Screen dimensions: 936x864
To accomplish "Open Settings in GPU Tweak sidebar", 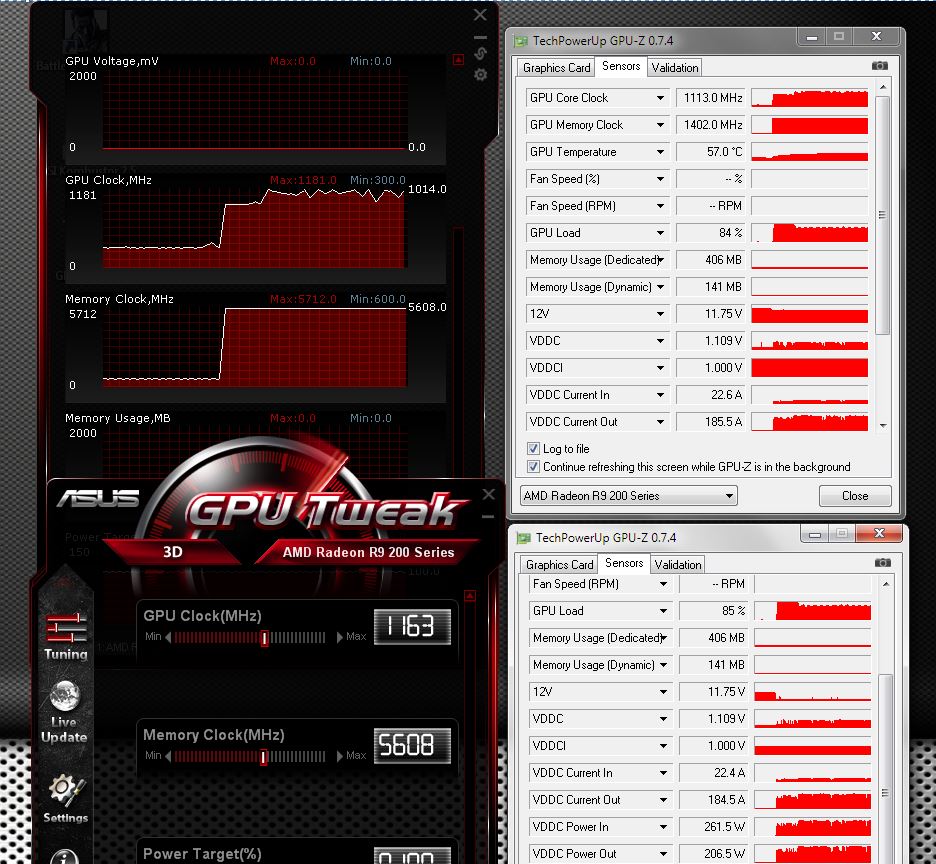I will tap(65, 799).
